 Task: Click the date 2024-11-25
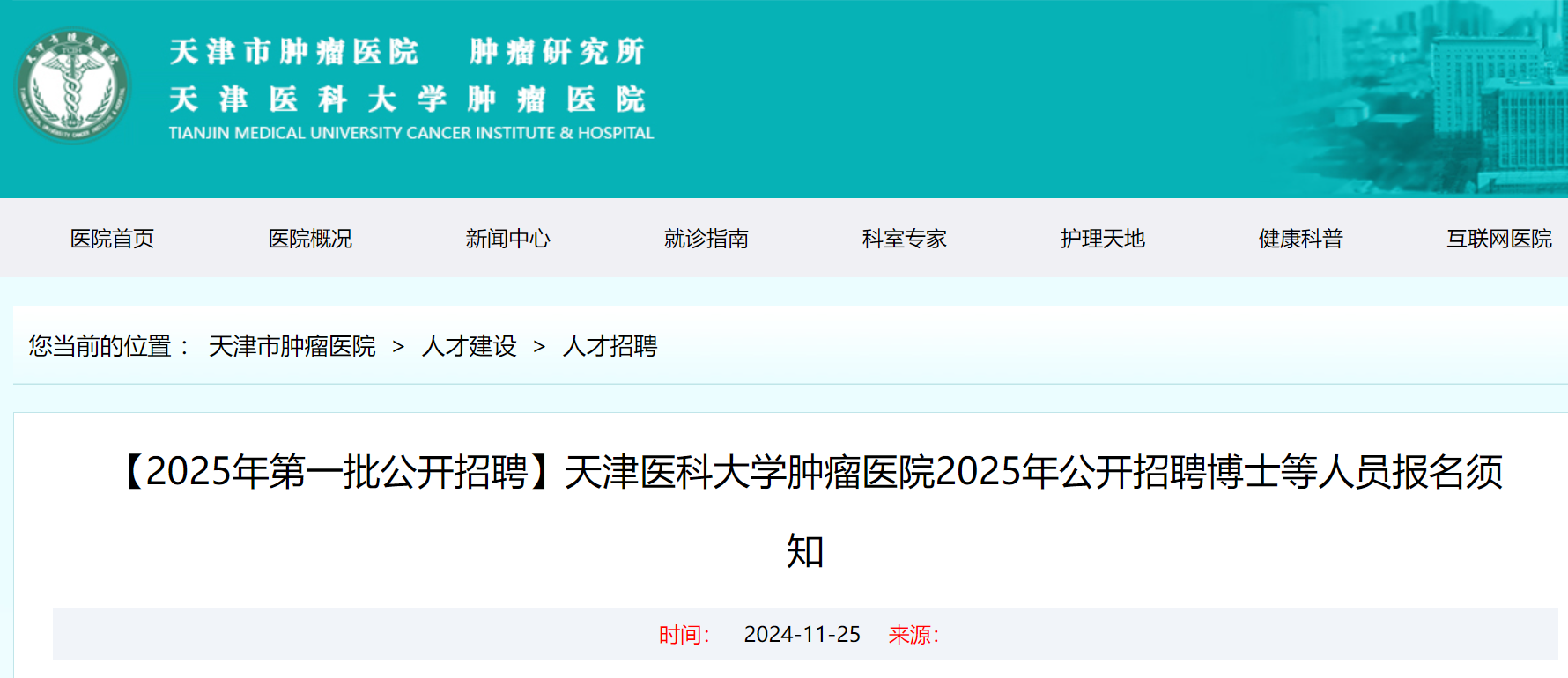coord(802,635)
